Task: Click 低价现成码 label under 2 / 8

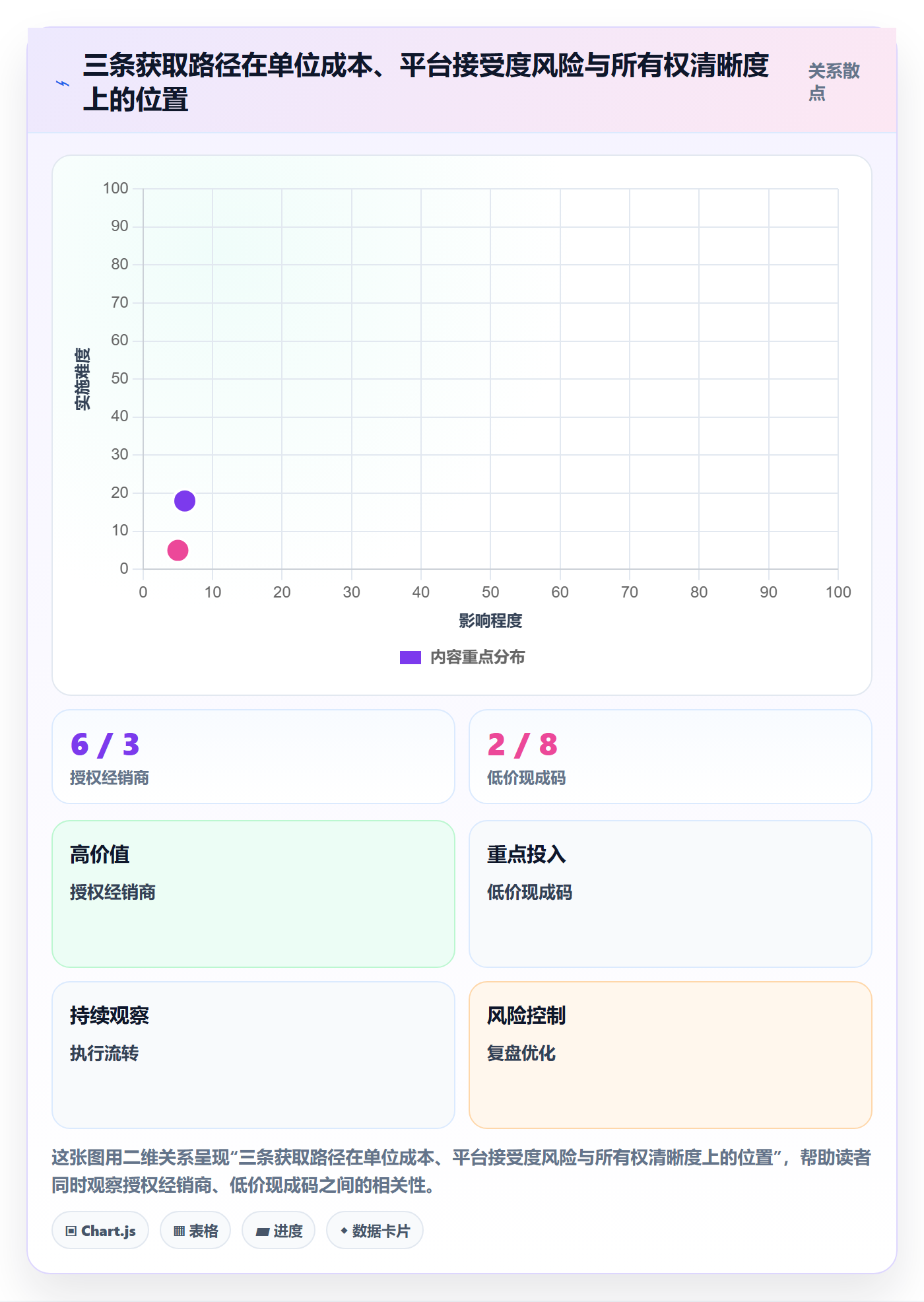Action: (527, 778)
